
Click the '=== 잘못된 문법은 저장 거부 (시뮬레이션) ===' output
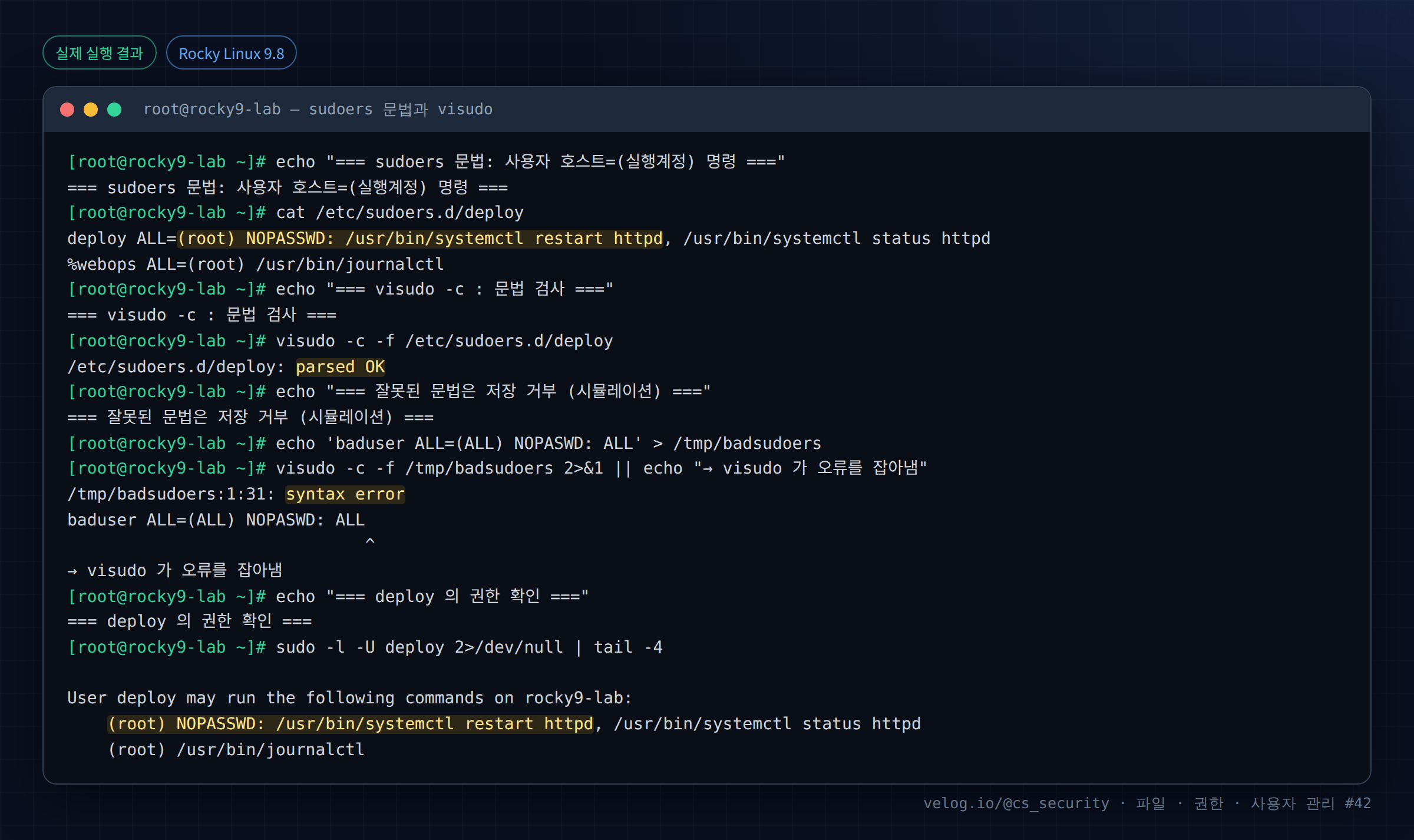click(x=250, y=418)
